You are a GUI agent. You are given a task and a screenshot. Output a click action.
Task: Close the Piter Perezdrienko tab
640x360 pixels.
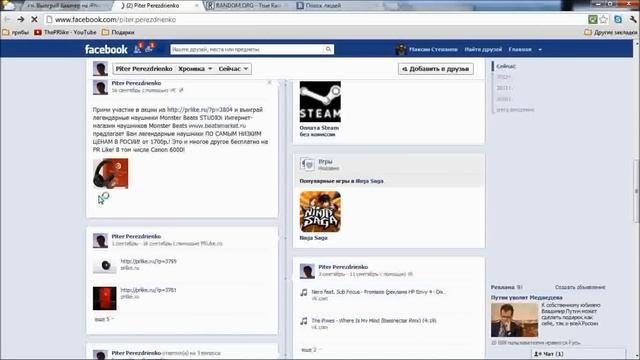point(196,6)
